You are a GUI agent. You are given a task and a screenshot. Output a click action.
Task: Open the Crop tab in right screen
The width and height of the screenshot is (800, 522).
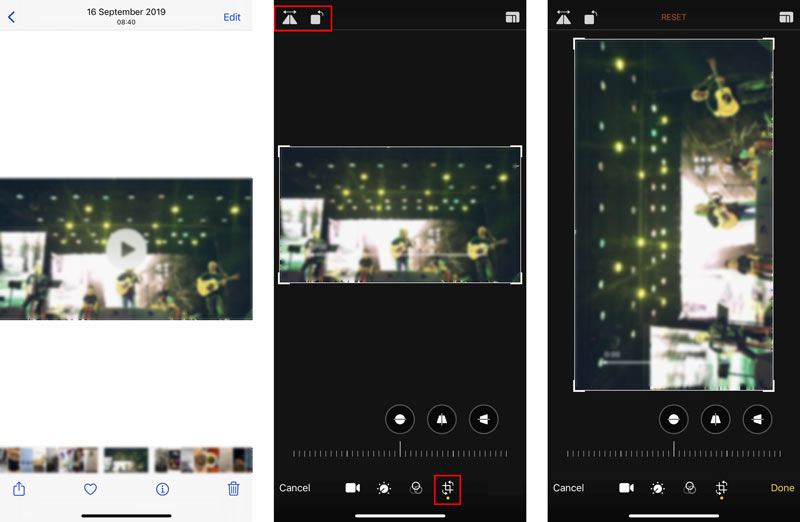click(721, 489)
